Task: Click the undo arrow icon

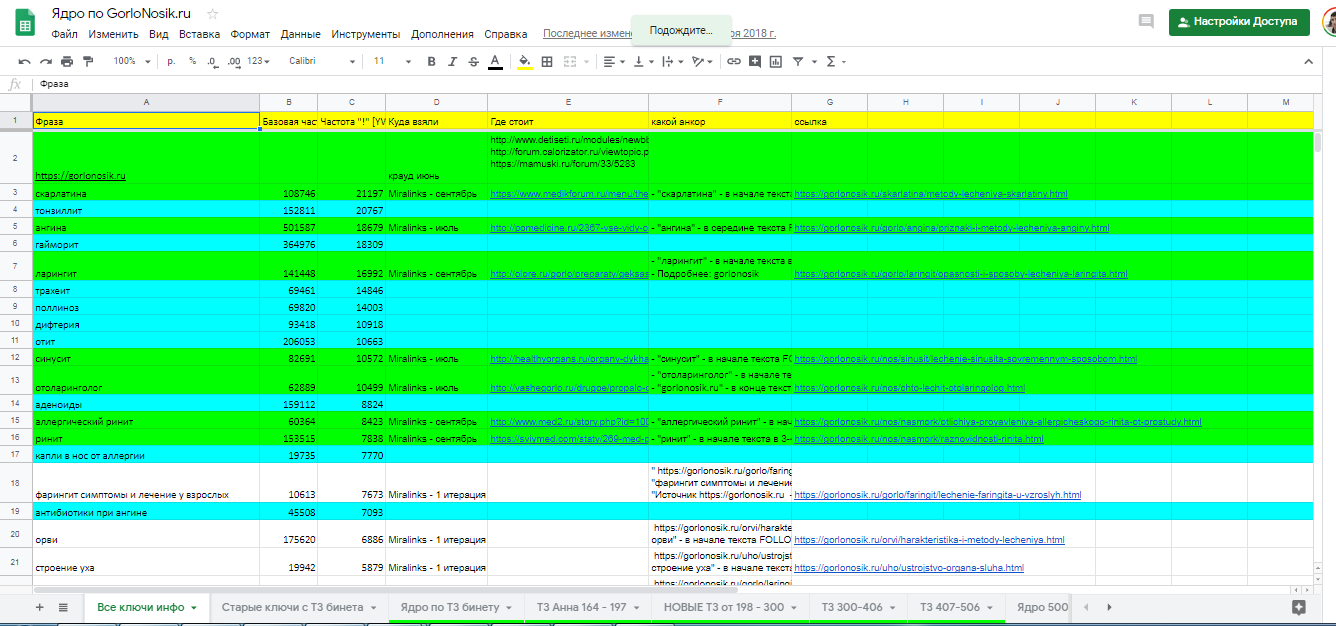Action: click(x=24, y=62)
